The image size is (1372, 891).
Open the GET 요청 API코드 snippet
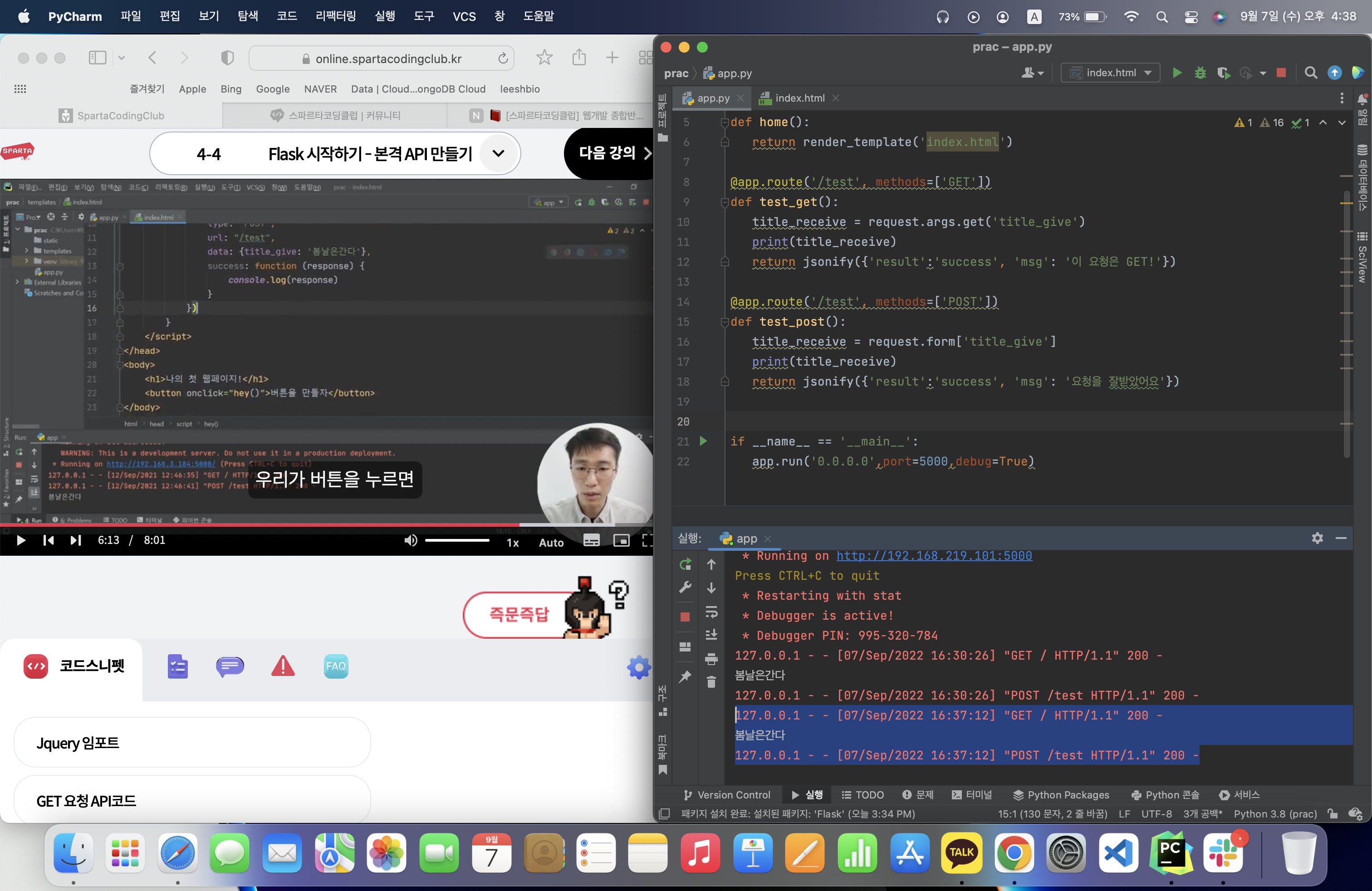[192, 800]
